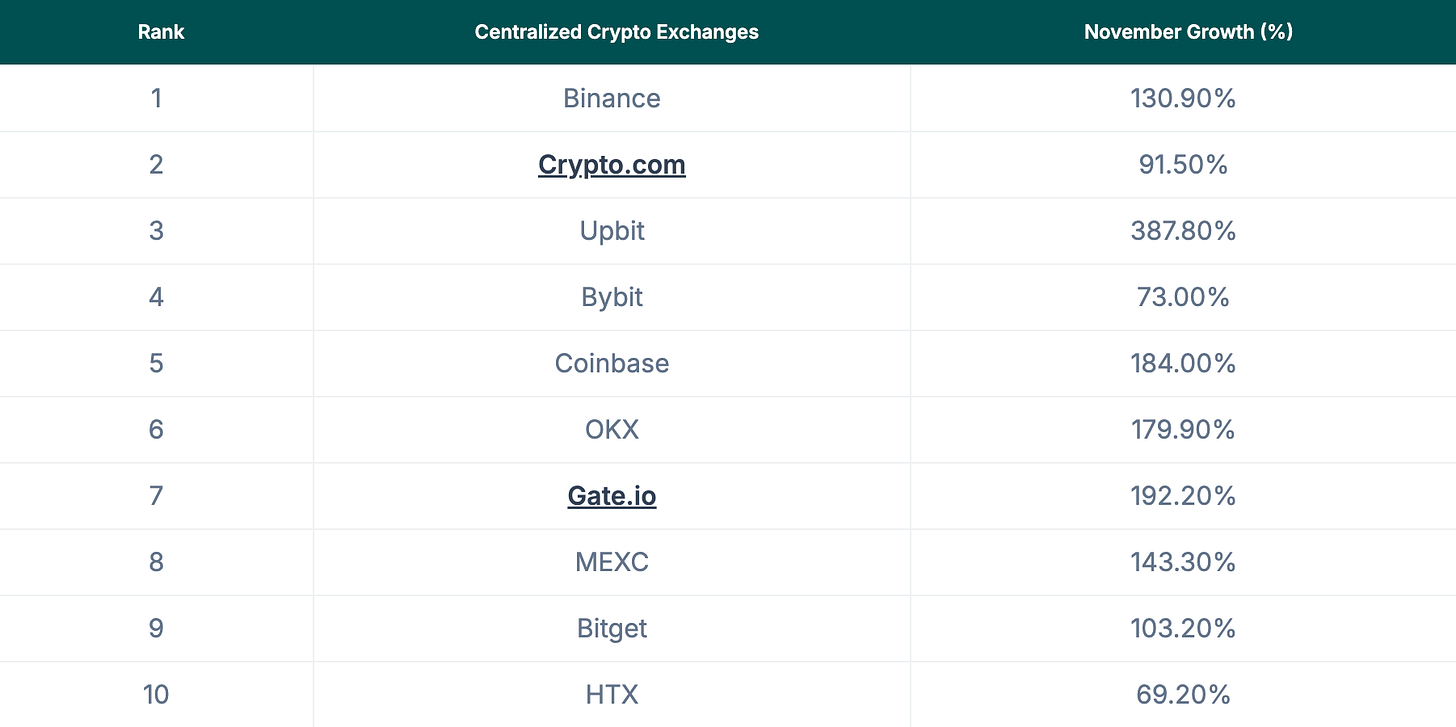This screenshot has width=1456, height=727.
Task: Click the 387.80% growth value
Action: (1183, 230)
